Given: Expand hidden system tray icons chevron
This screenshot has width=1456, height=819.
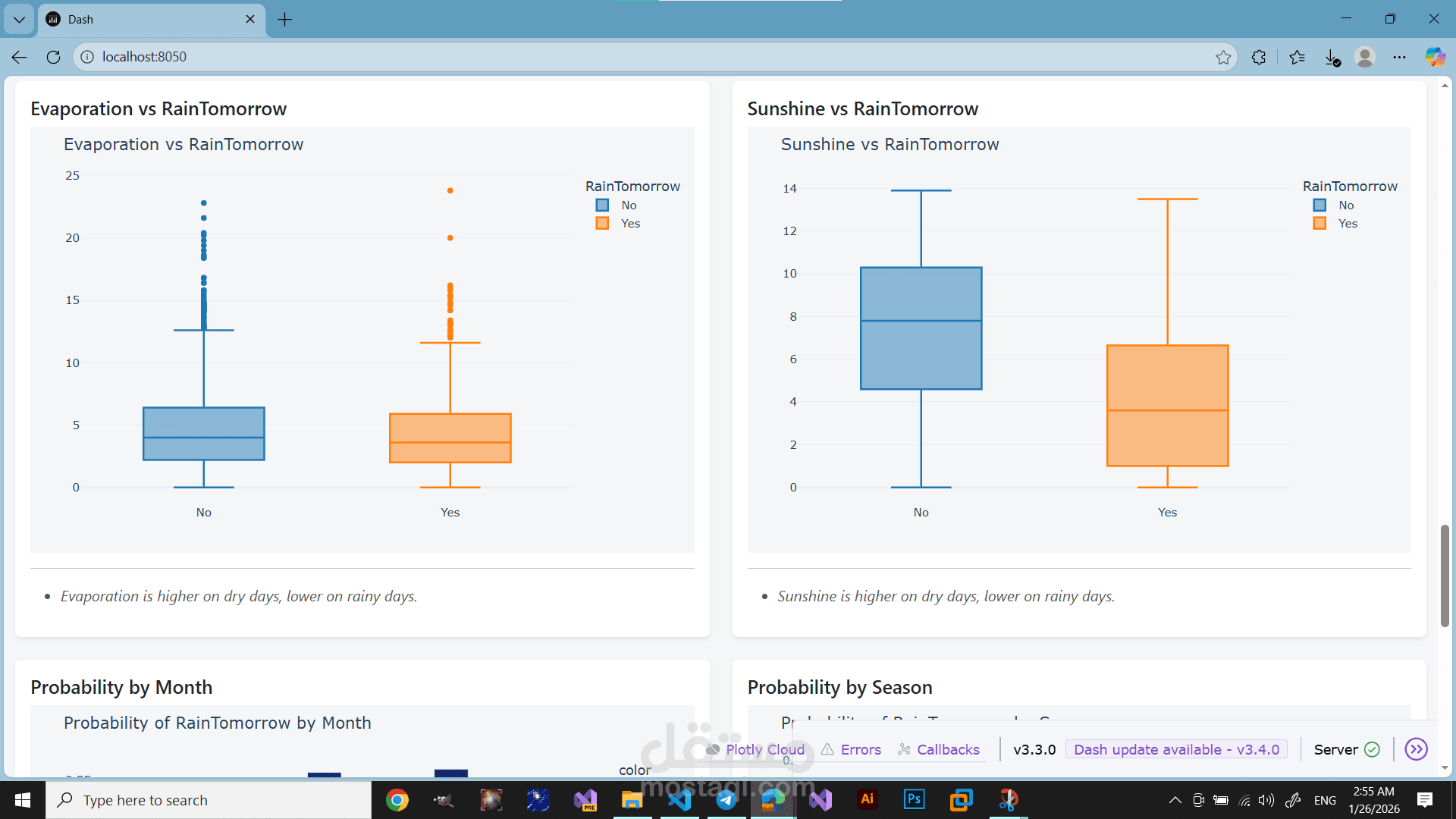Looking at the screenshot, I should pyautogui.click(x=1175, y=800).
